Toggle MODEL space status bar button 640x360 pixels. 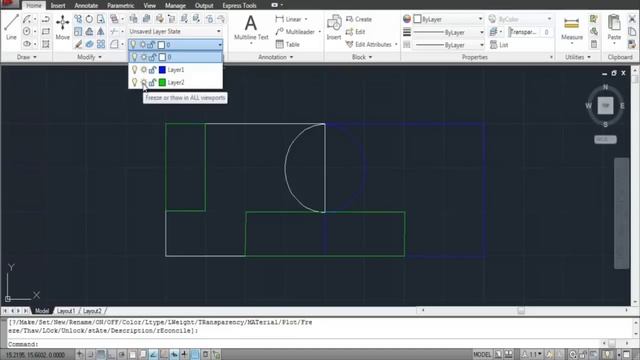(x=482, y=354)
